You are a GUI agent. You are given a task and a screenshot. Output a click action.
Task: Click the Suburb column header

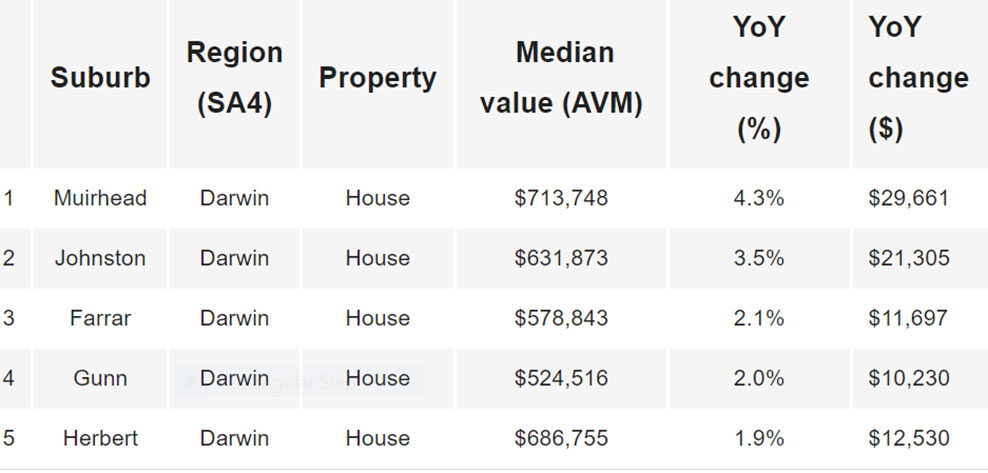[x=100, y=78]
